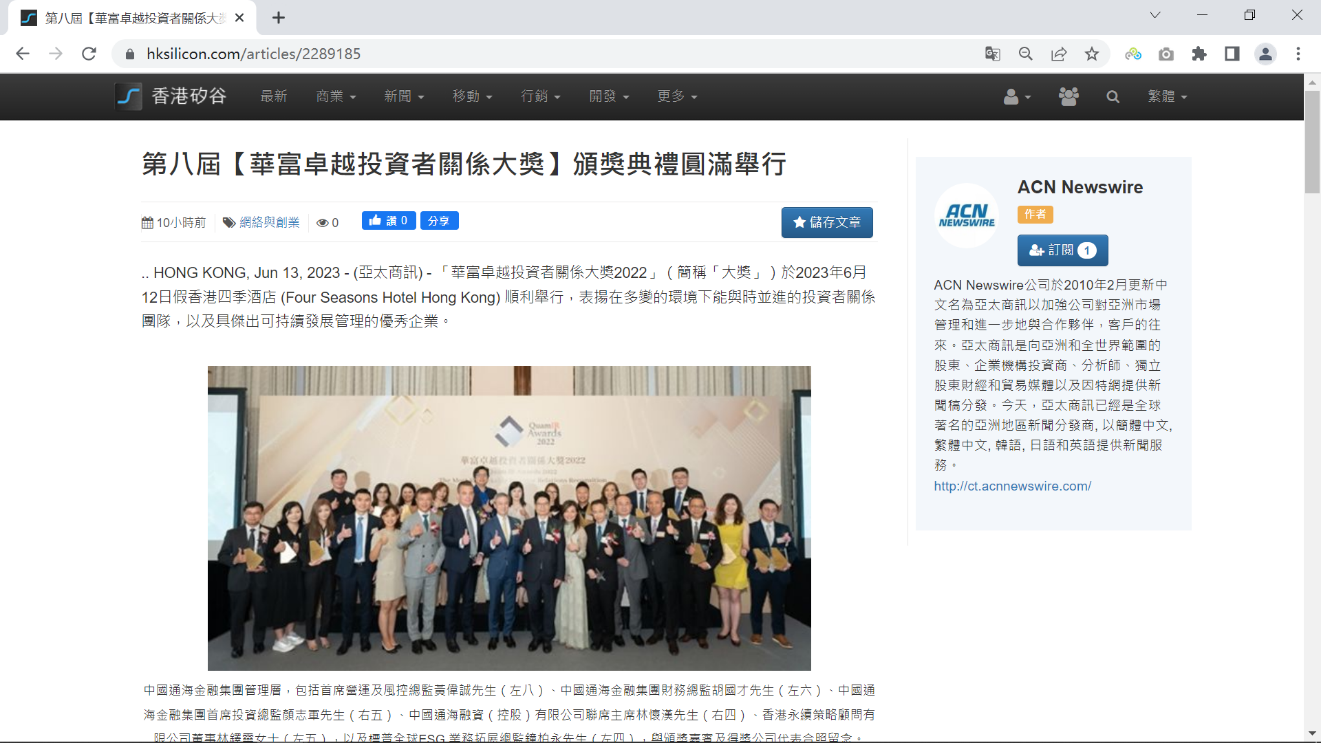Click the translate page icon in the address bar
Viewport: 1321px width, 743px height.
[x=992, y=54]
